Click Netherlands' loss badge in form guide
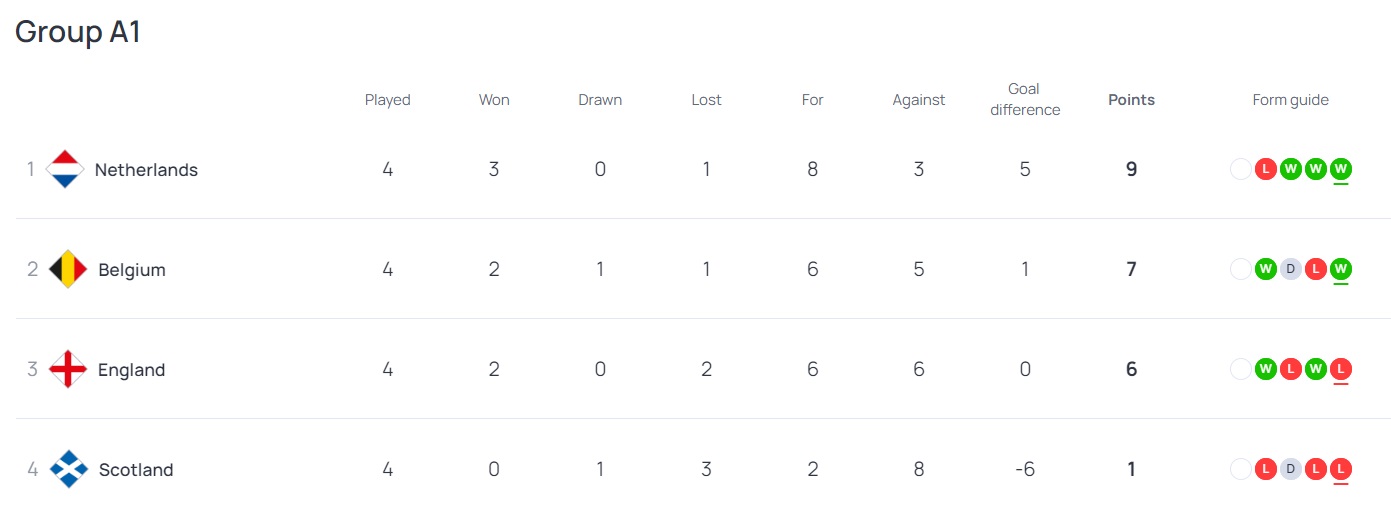The height and width of the screenshot is (505, 1391). (x=1265, y=169)
